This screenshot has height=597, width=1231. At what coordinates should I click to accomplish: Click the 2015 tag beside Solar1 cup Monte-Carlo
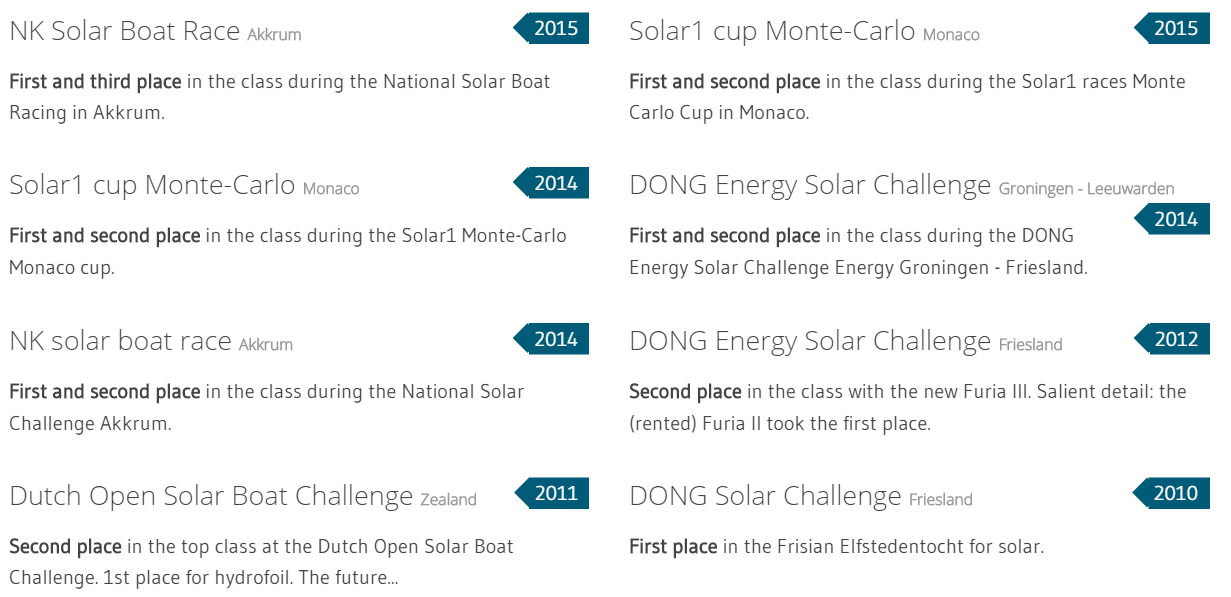pyautogui.click(x=1175, y=28)
